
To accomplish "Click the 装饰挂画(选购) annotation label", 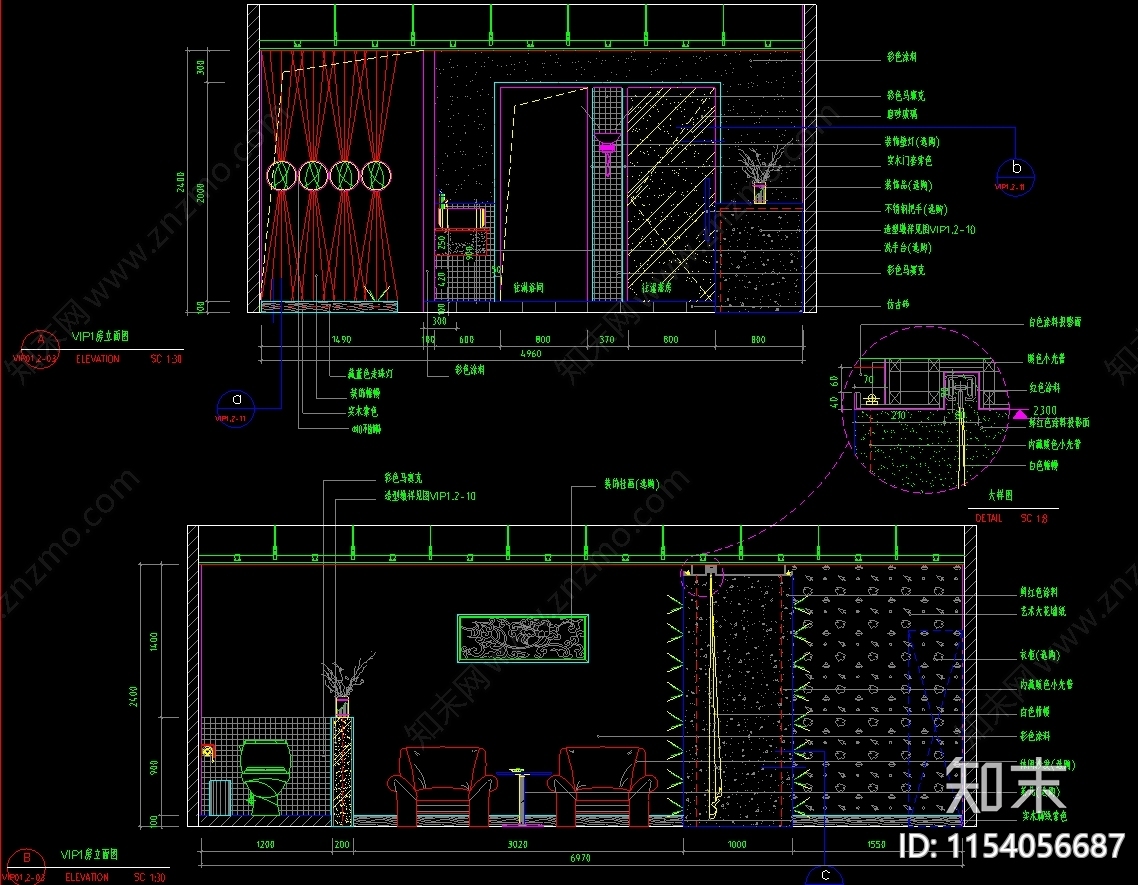I will pyautogui.click(x=631, y=484).
